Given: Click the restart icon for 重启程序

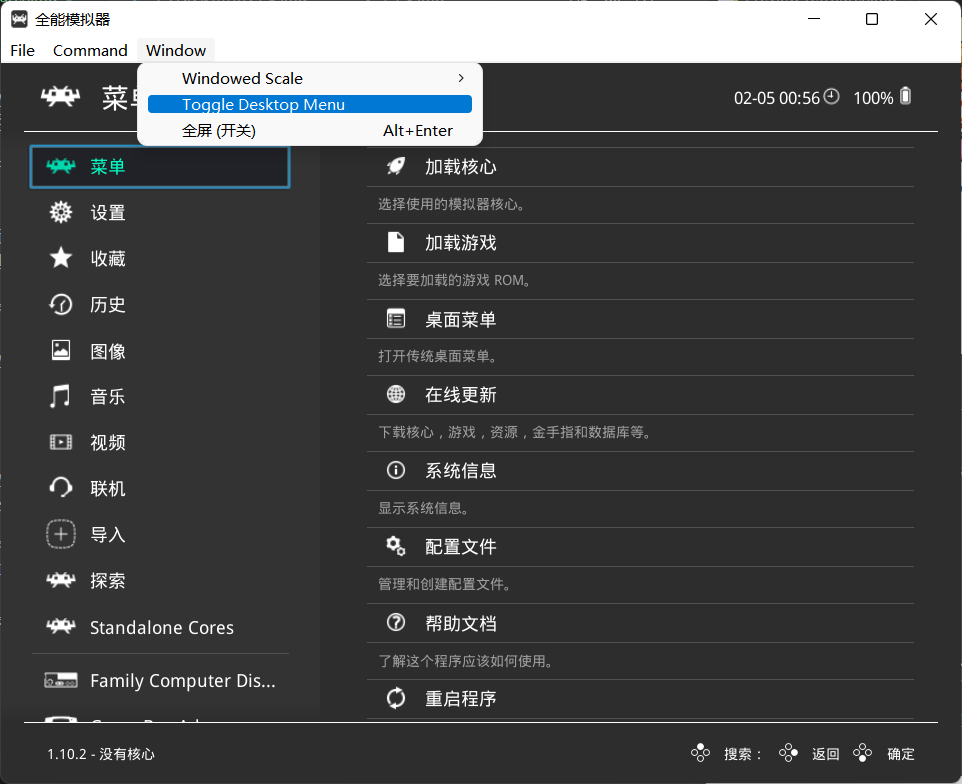Looking at the screenshot, I should (x=396, y=698).
